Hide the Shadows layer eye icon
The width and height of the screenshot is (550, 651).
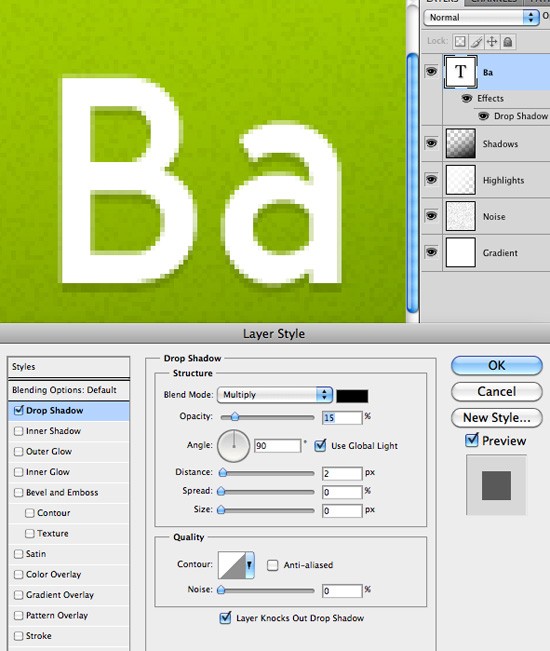431,143
